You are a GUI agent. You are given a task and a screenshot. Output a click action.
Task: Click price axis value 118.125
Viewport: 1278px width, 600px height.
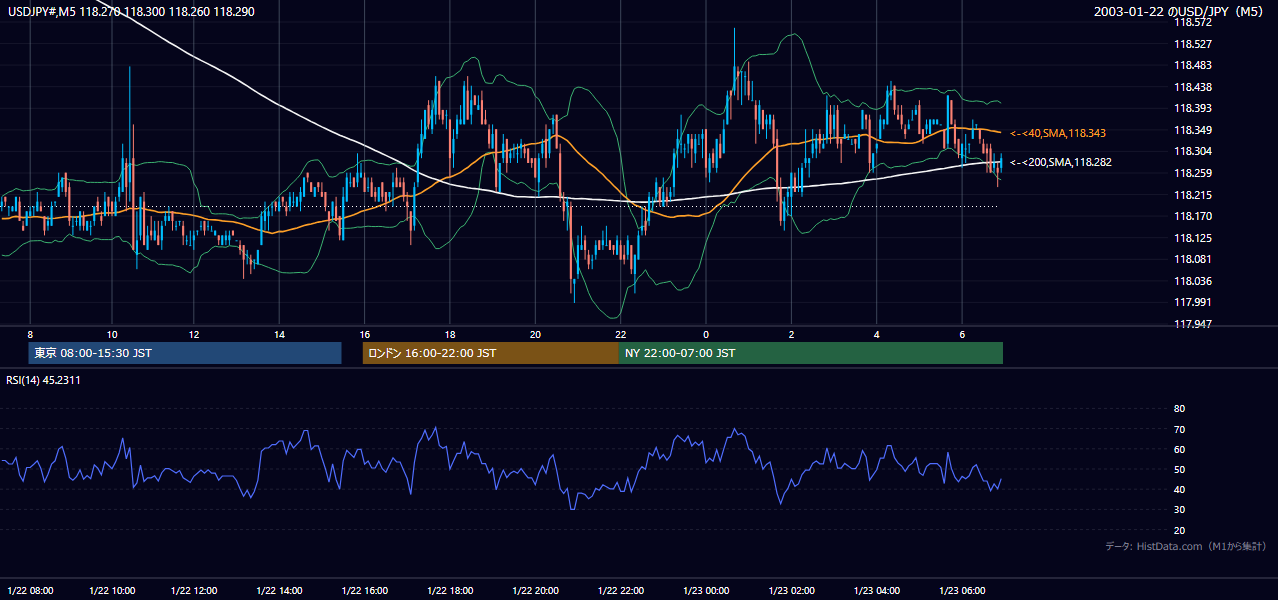(x=1192, y=238)
